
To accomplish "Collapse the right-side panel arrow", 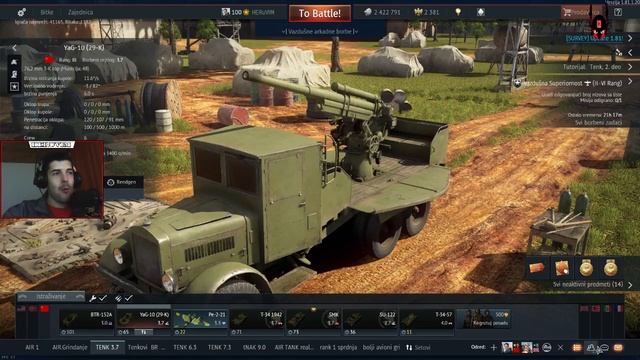I will pos(630,52).
